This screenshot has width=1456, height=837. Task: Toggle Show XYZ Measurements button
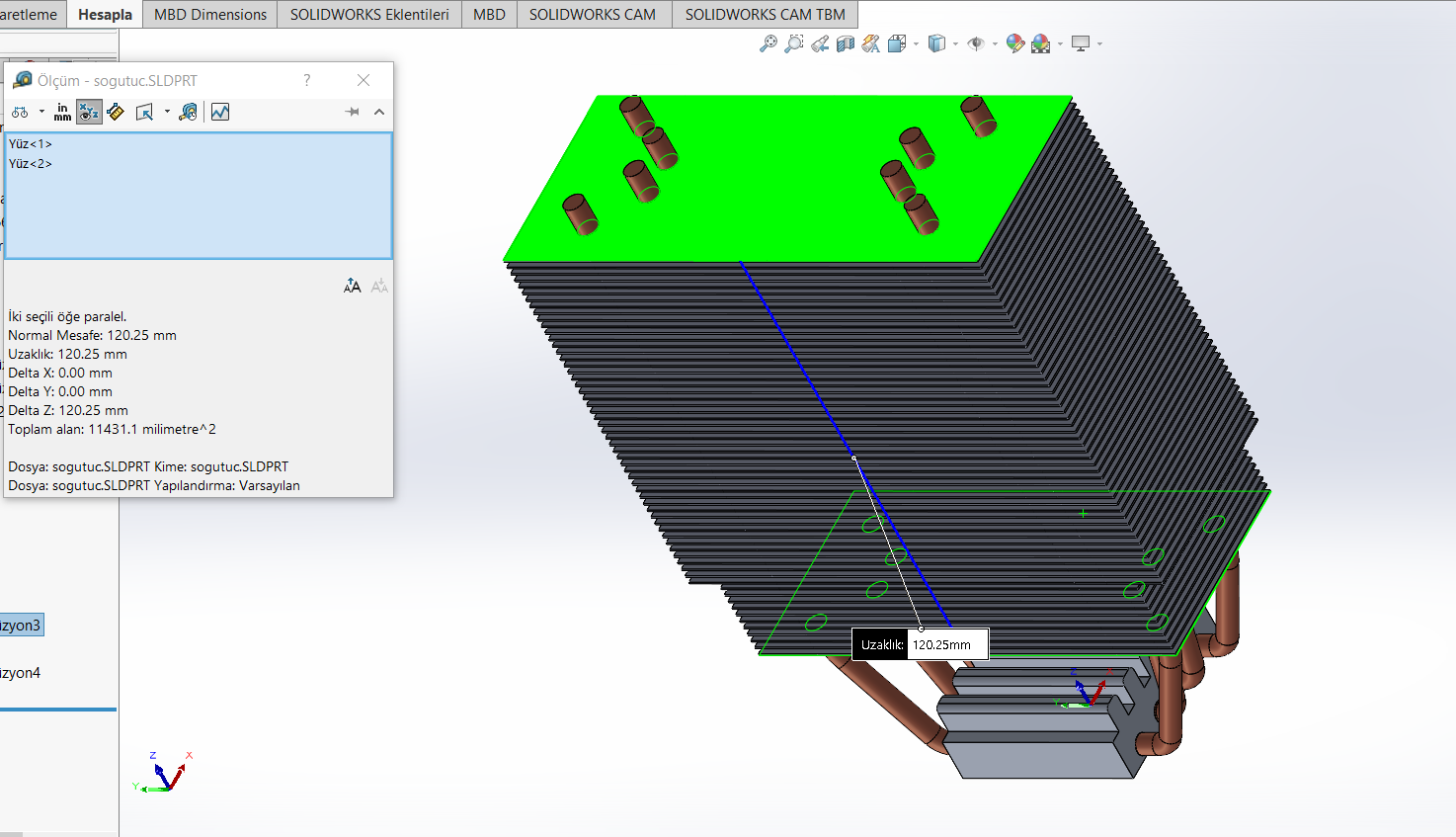pos(89,113)
